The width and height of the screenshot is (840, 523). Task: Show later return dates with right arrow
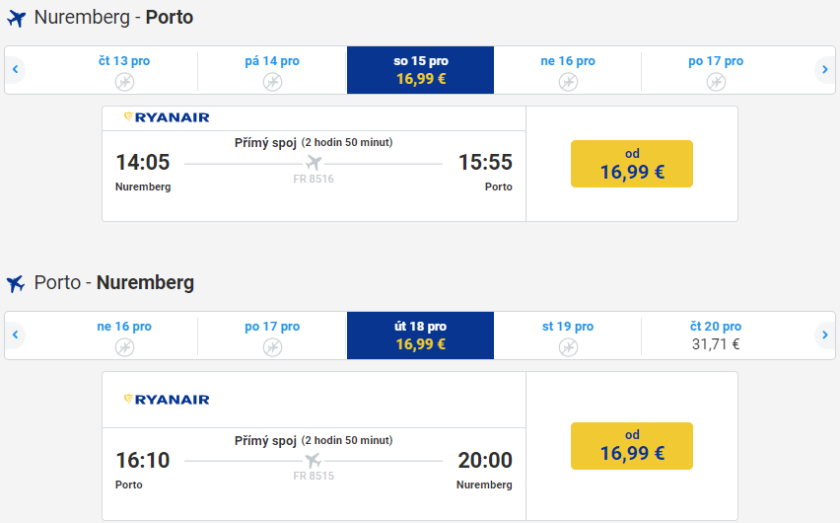pyautogui.click(x=824, y=335)
